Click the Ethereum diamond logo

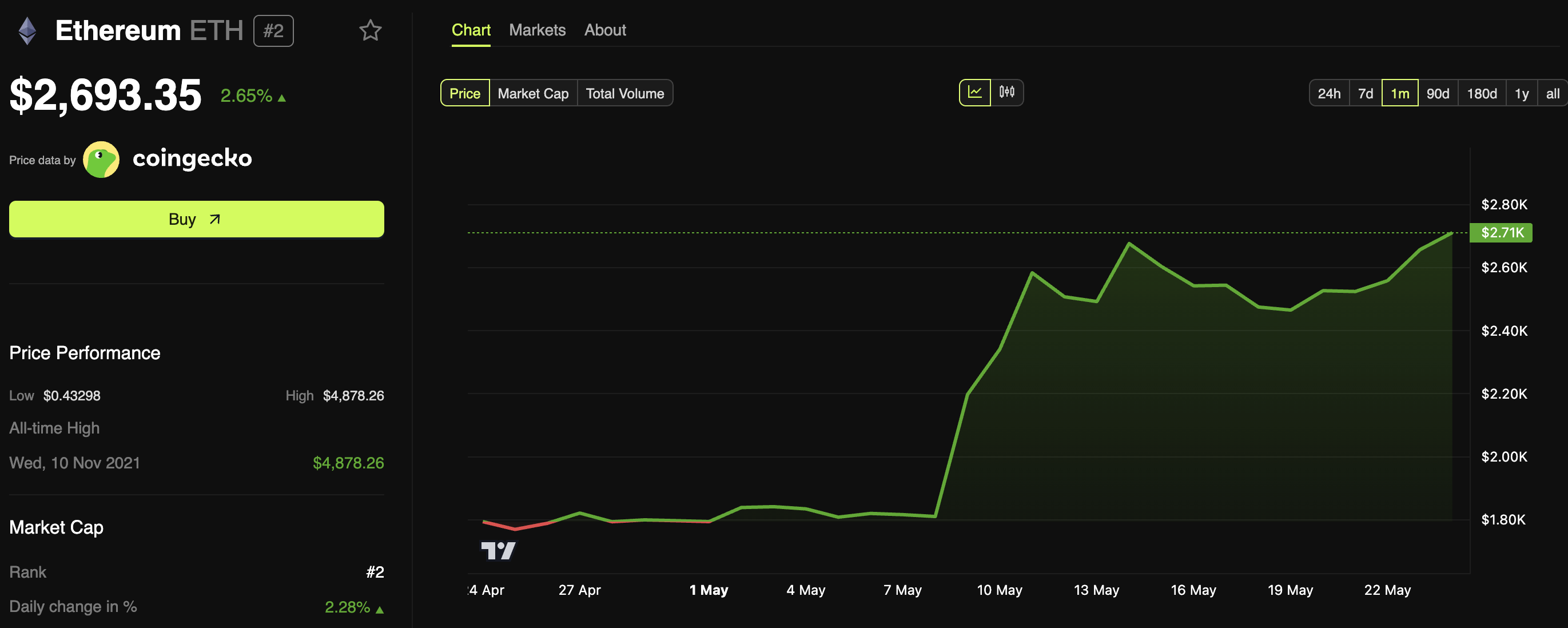pos(27,30)
